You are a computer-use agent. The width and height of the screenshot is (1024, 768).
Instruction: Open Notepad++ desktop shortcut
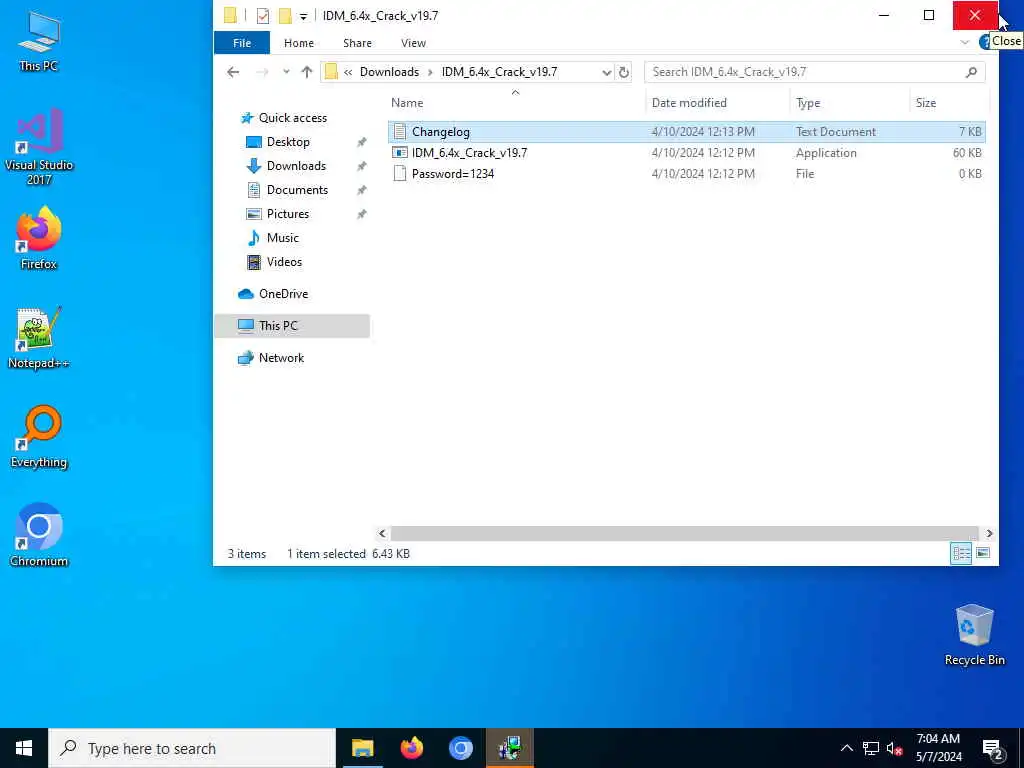tap(39, 338)
